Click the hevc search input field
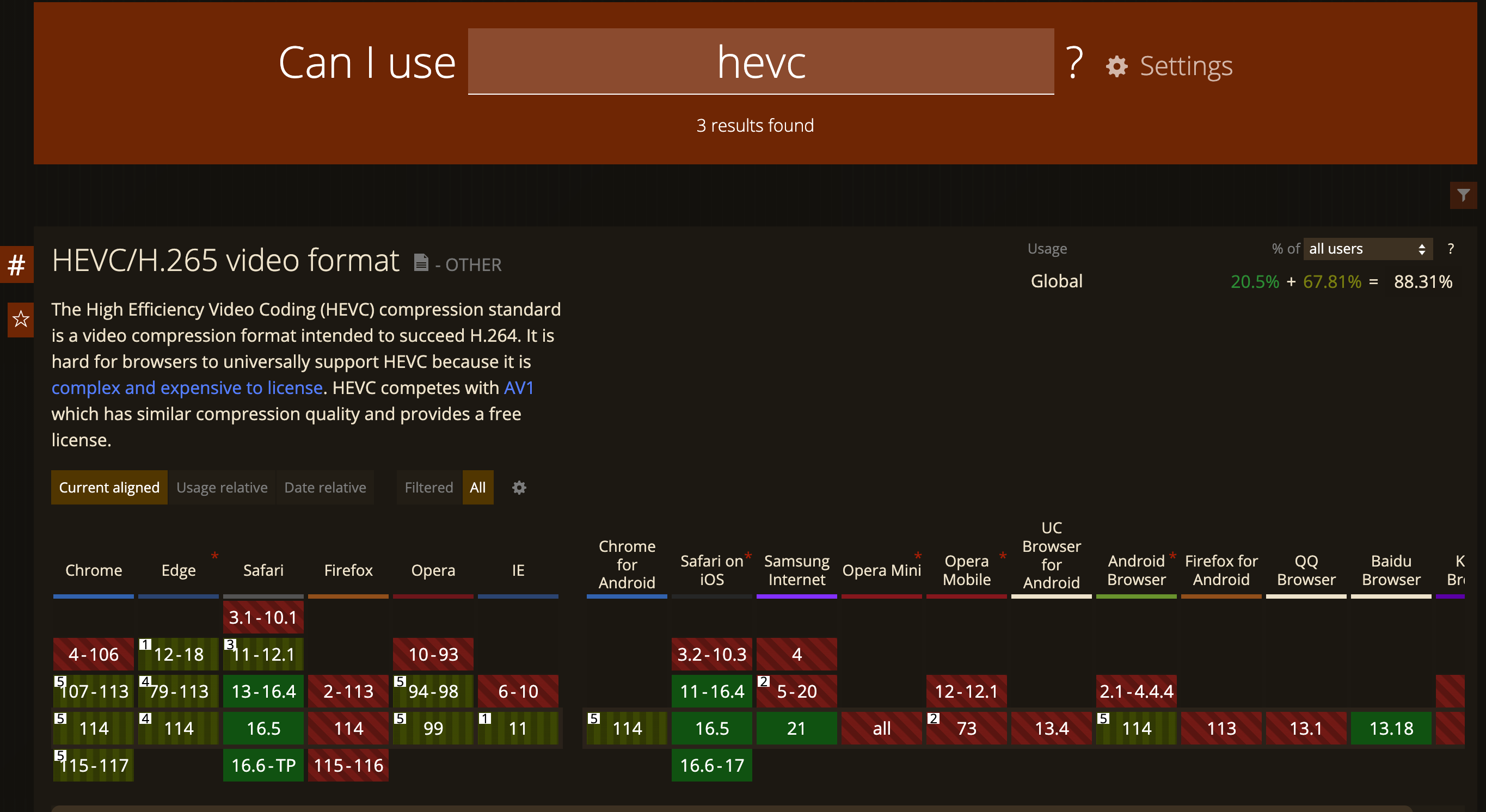This screenshot has height=812, width=1486. pyautogui.click(x=761, y=61)
